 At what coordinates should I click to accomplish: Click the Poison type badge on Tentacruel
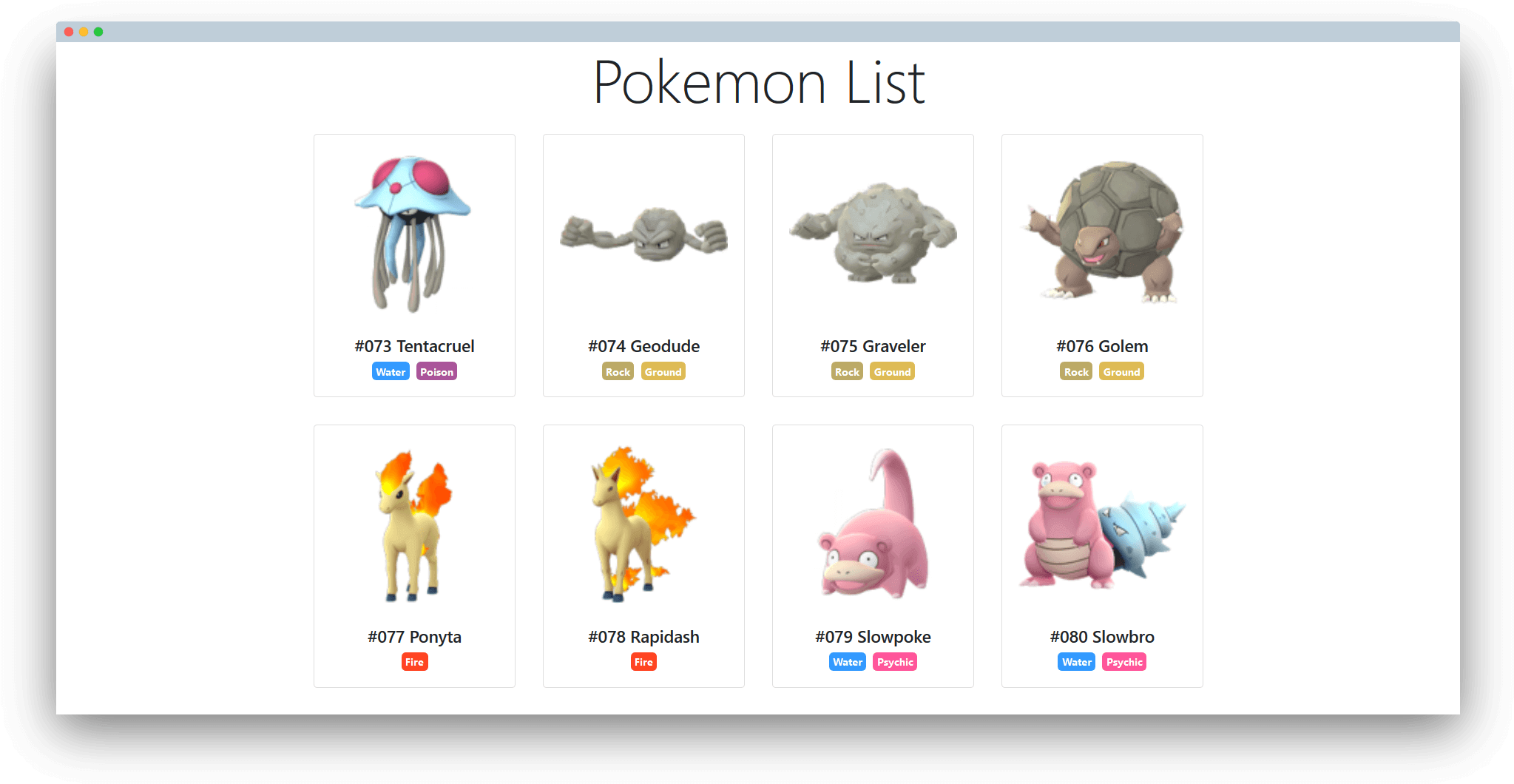coord(436,371)
